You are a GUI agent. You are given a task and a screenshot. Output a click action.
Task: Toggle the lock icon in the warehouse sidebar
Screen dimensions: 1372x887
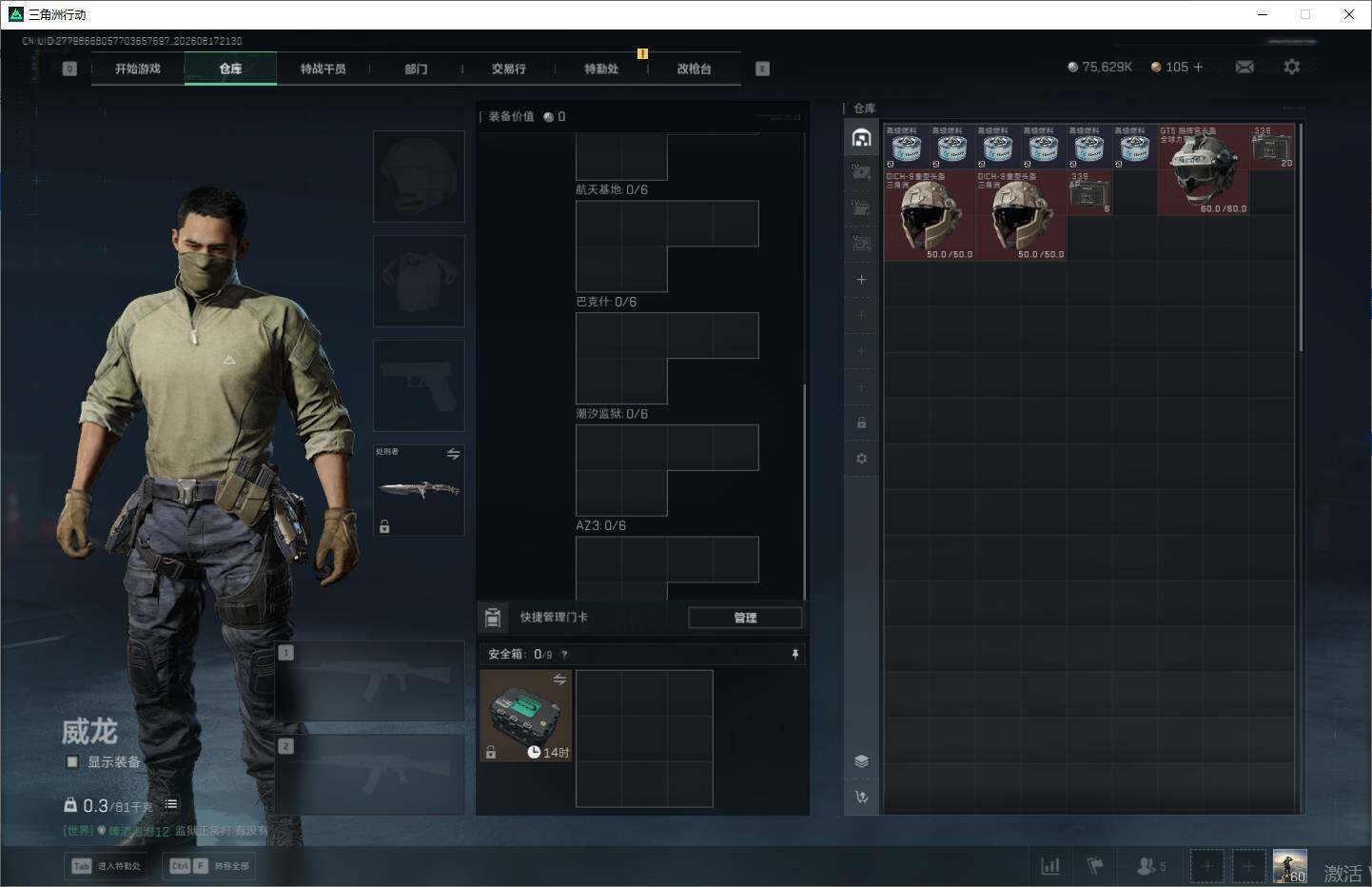tap(861, 423)
